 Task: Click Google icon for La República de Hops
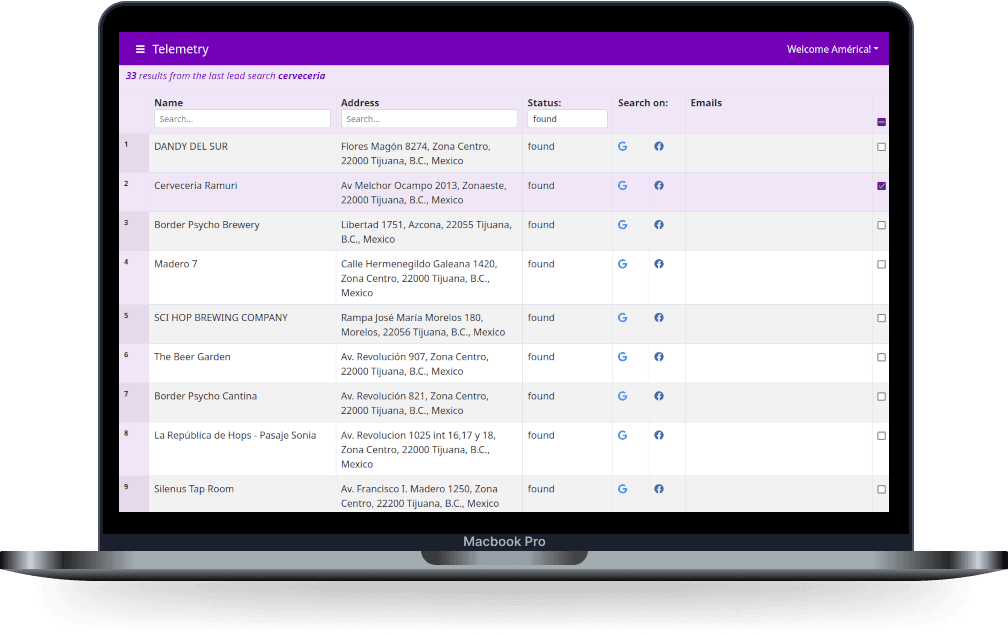(x=622, y=435)
